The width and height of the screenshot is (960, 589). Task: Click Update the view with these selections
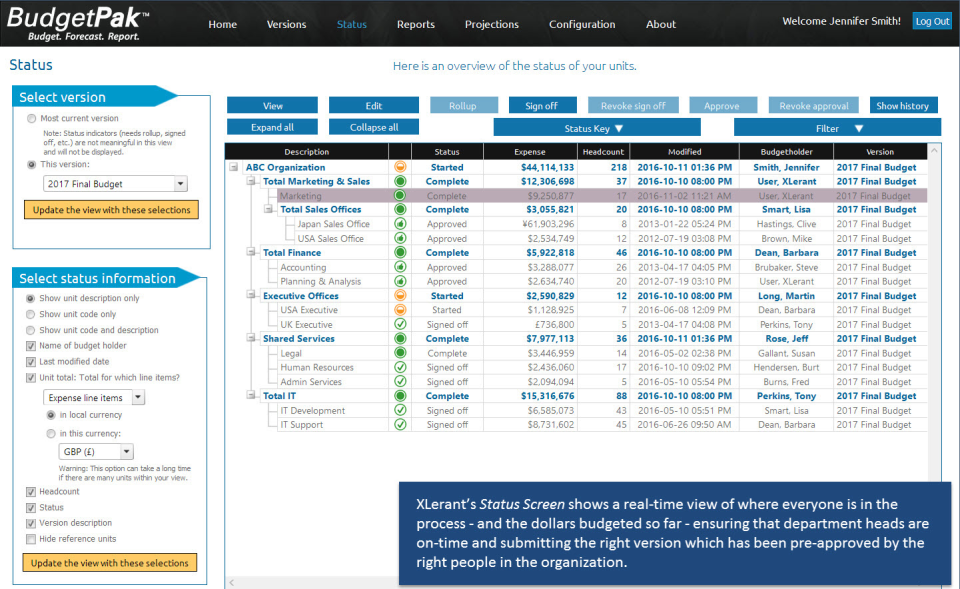pyautogui.click(x=110, y=209)
